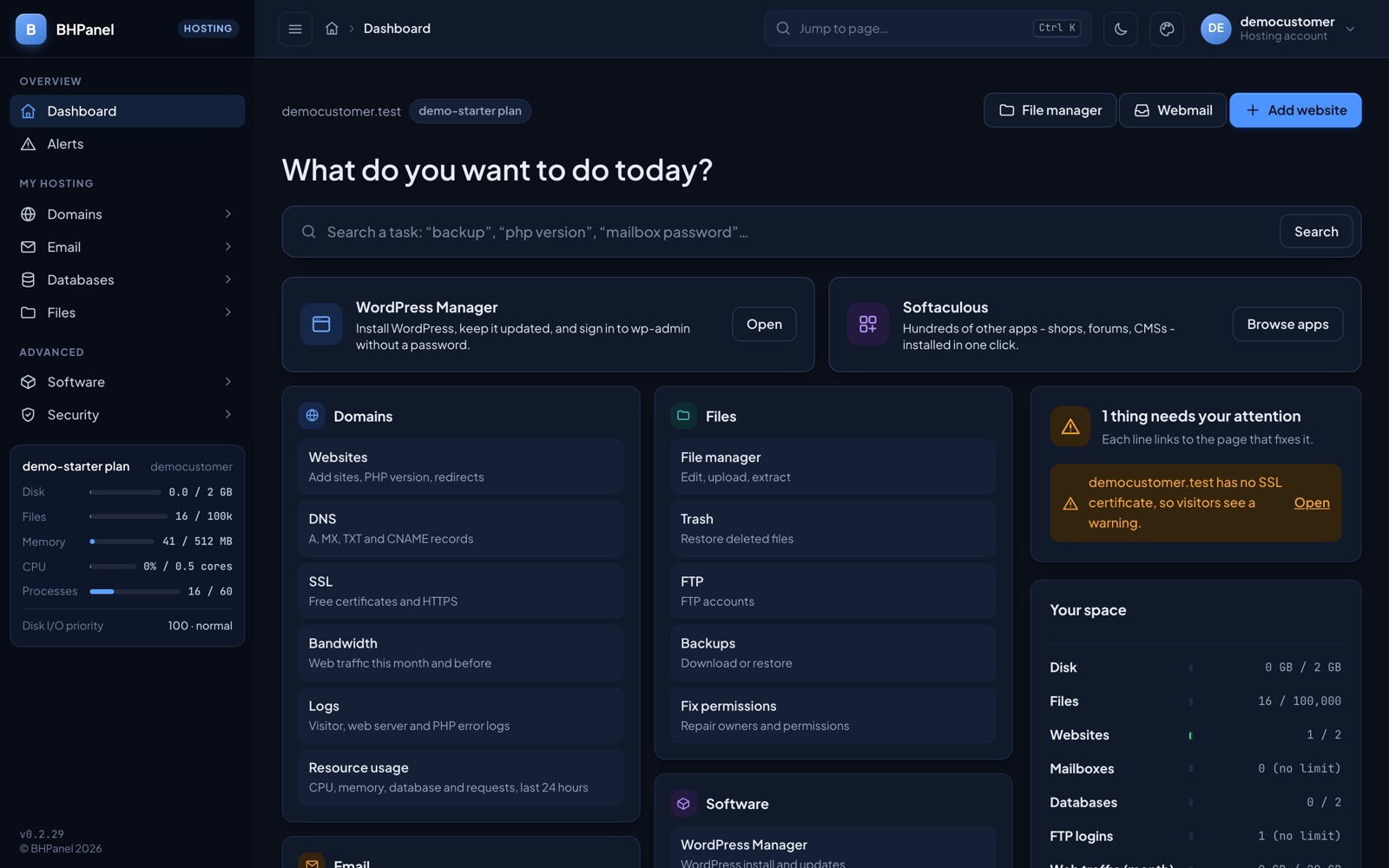Click the Security shield icon in sidebar
Image resolution: width=1389 pixels, height=868 pixels.
[29, 415]
